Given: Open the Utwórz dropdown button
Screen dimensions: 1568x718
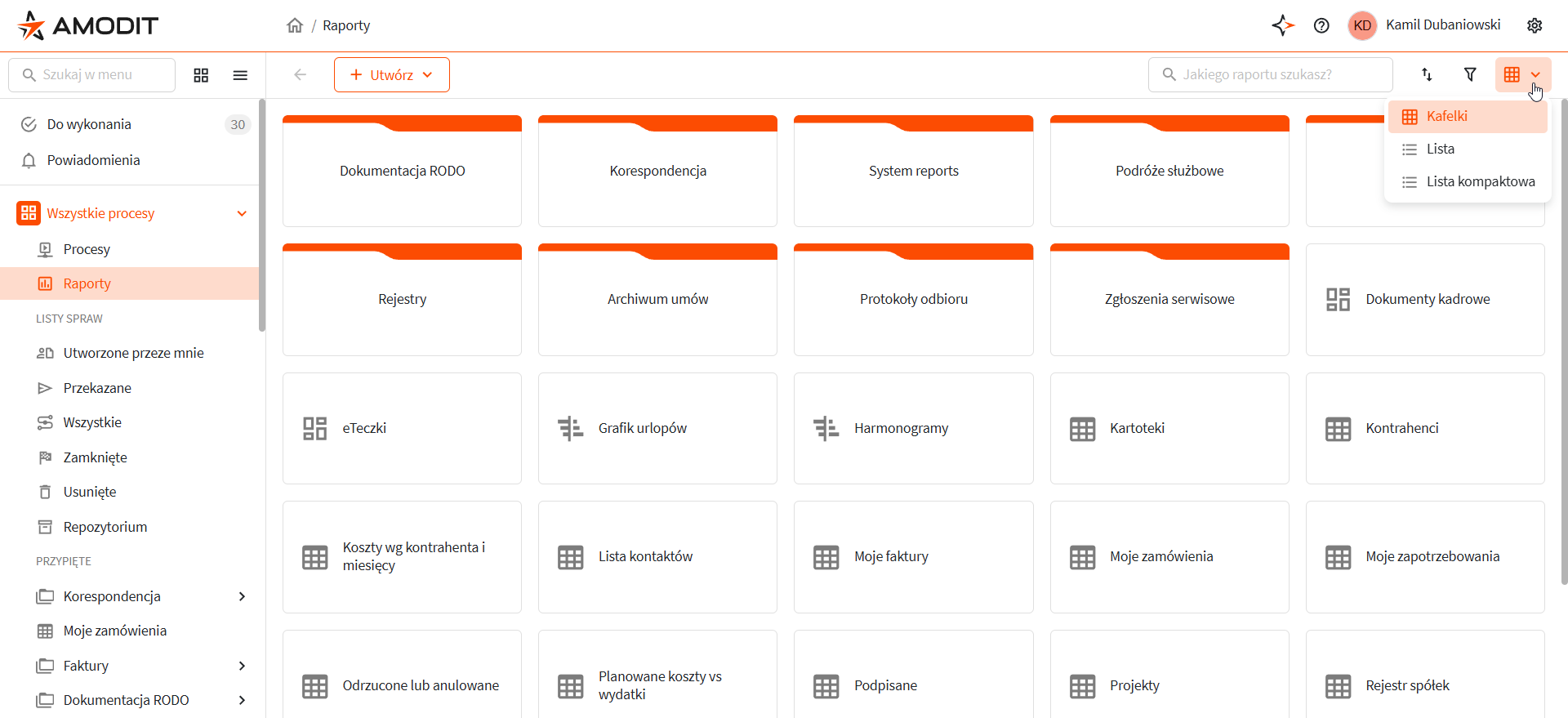Looking at the screenshot, I should pos(391,74).
